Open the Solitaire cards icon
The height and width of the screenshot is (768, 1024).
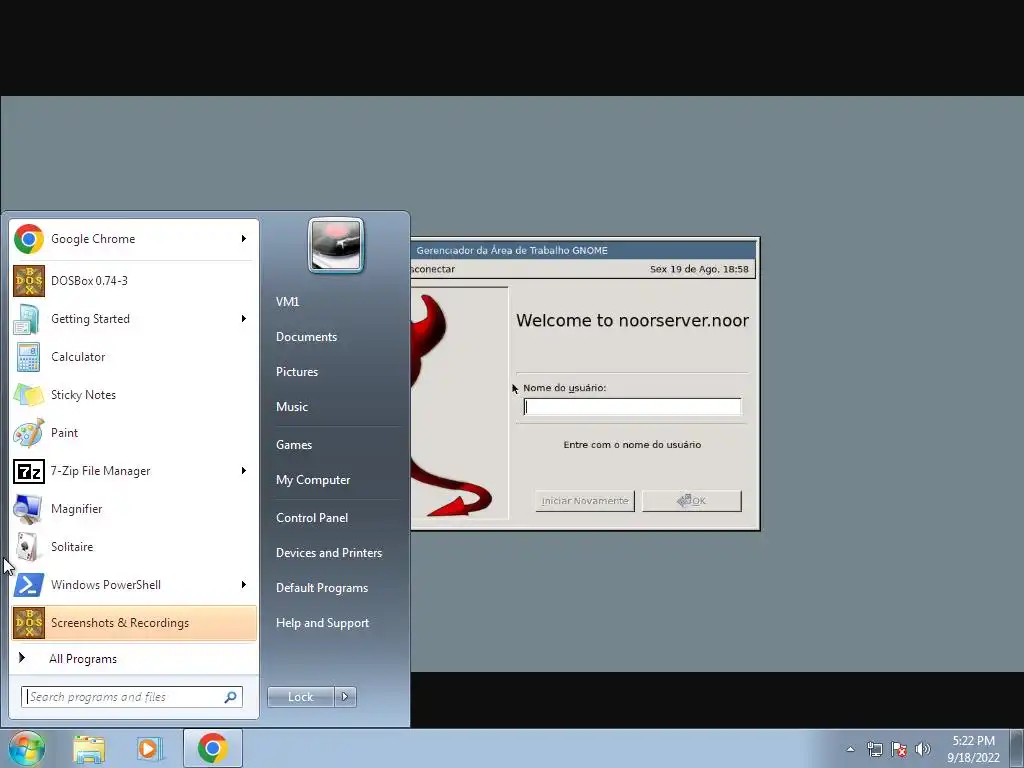click(29, 547)
